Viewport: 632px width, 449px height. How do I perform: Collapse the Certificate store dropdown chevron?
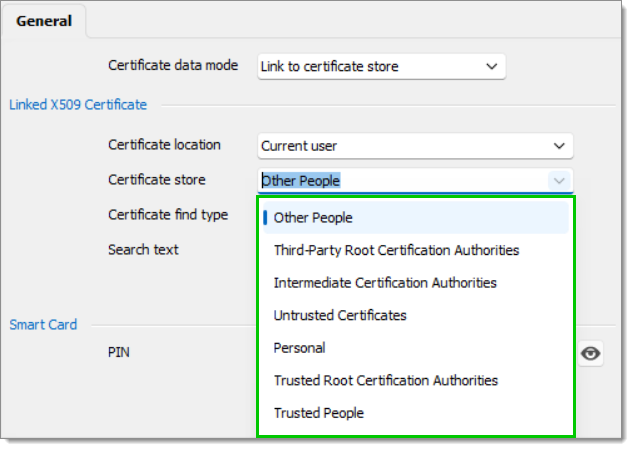tap(559, 181)
